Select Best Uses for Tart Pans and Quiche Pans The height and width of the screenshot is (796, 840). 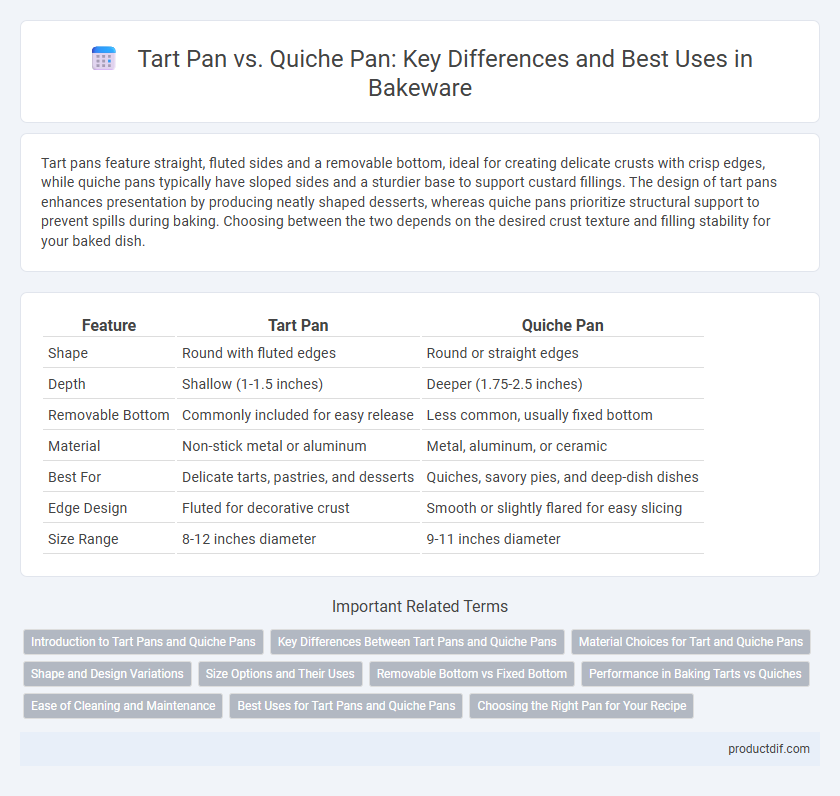click(346, 706)
